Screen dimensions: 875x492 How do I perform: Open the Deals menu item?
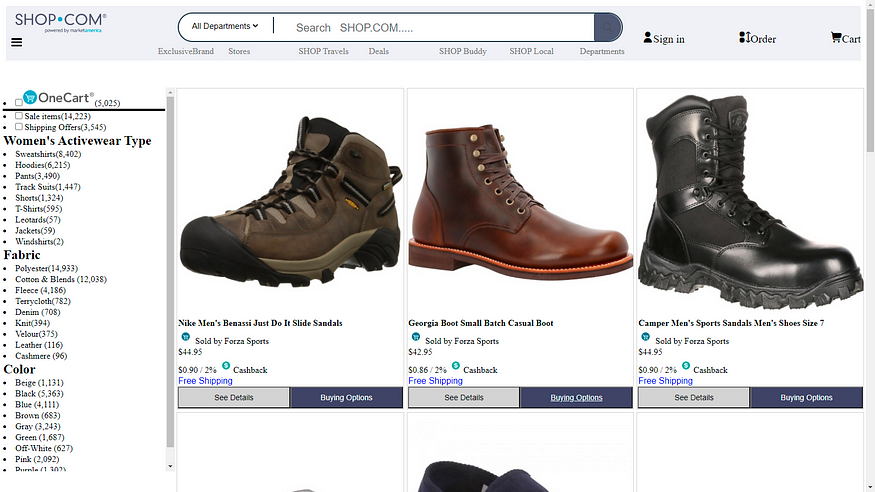point(378,51)
